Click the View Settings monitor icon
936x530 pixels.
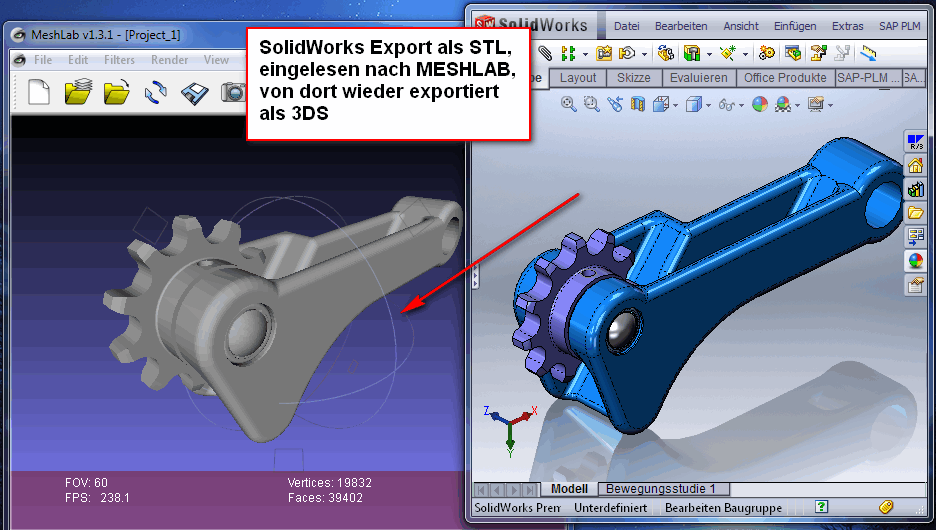point(815,104)
